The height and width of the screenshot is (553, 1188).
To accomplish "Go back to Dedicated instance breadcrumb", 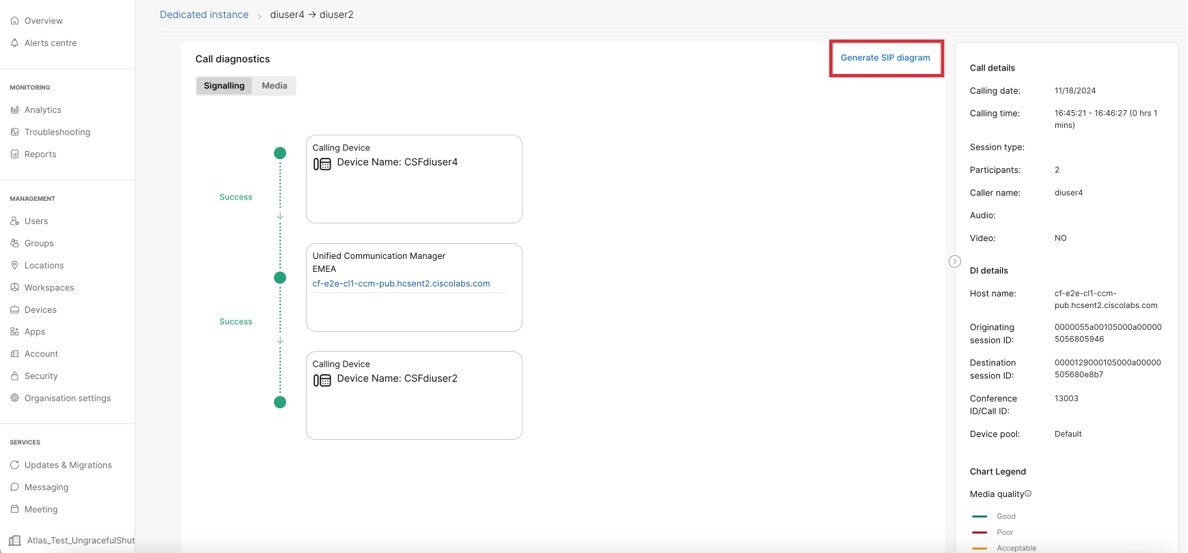I will click(204, 15).
